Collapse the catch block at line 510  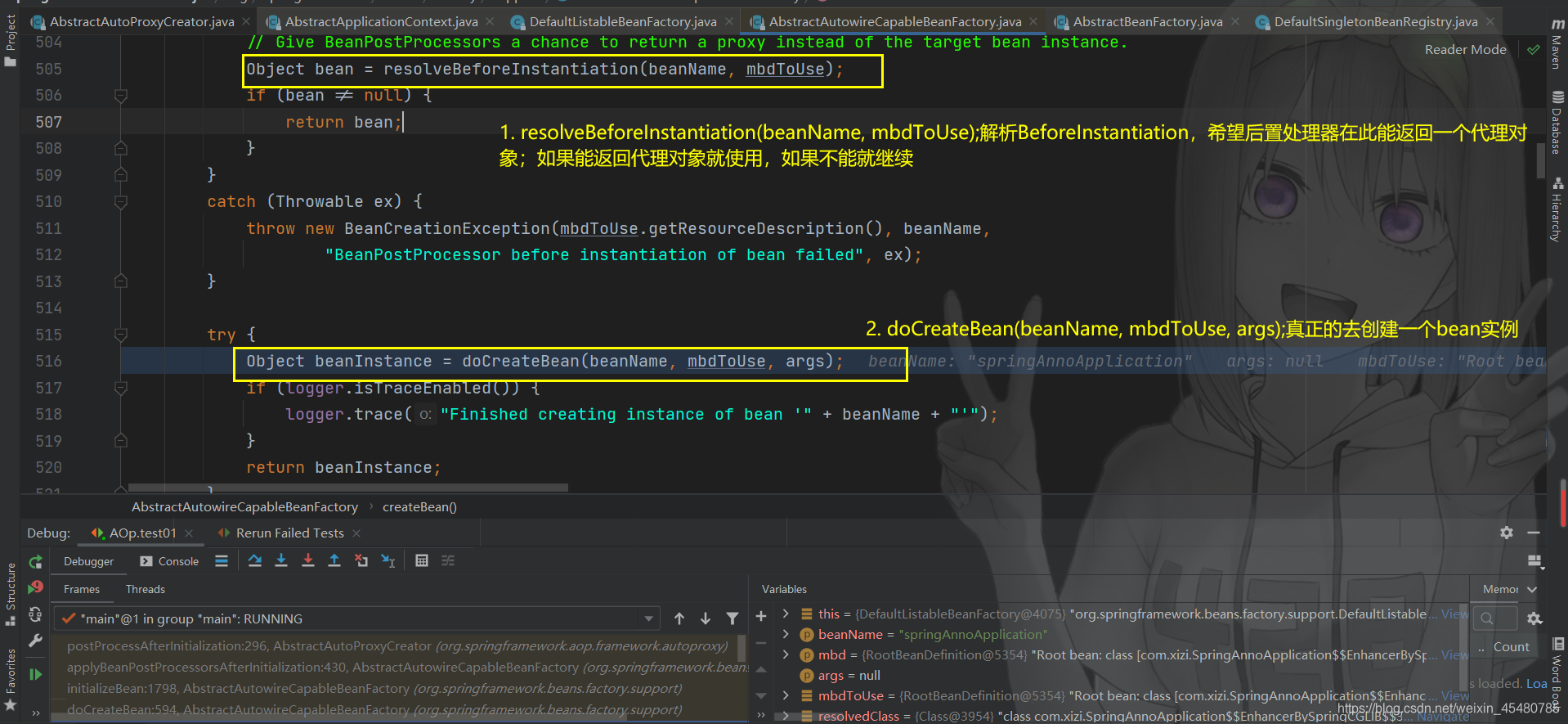click(x=121, y=202)
